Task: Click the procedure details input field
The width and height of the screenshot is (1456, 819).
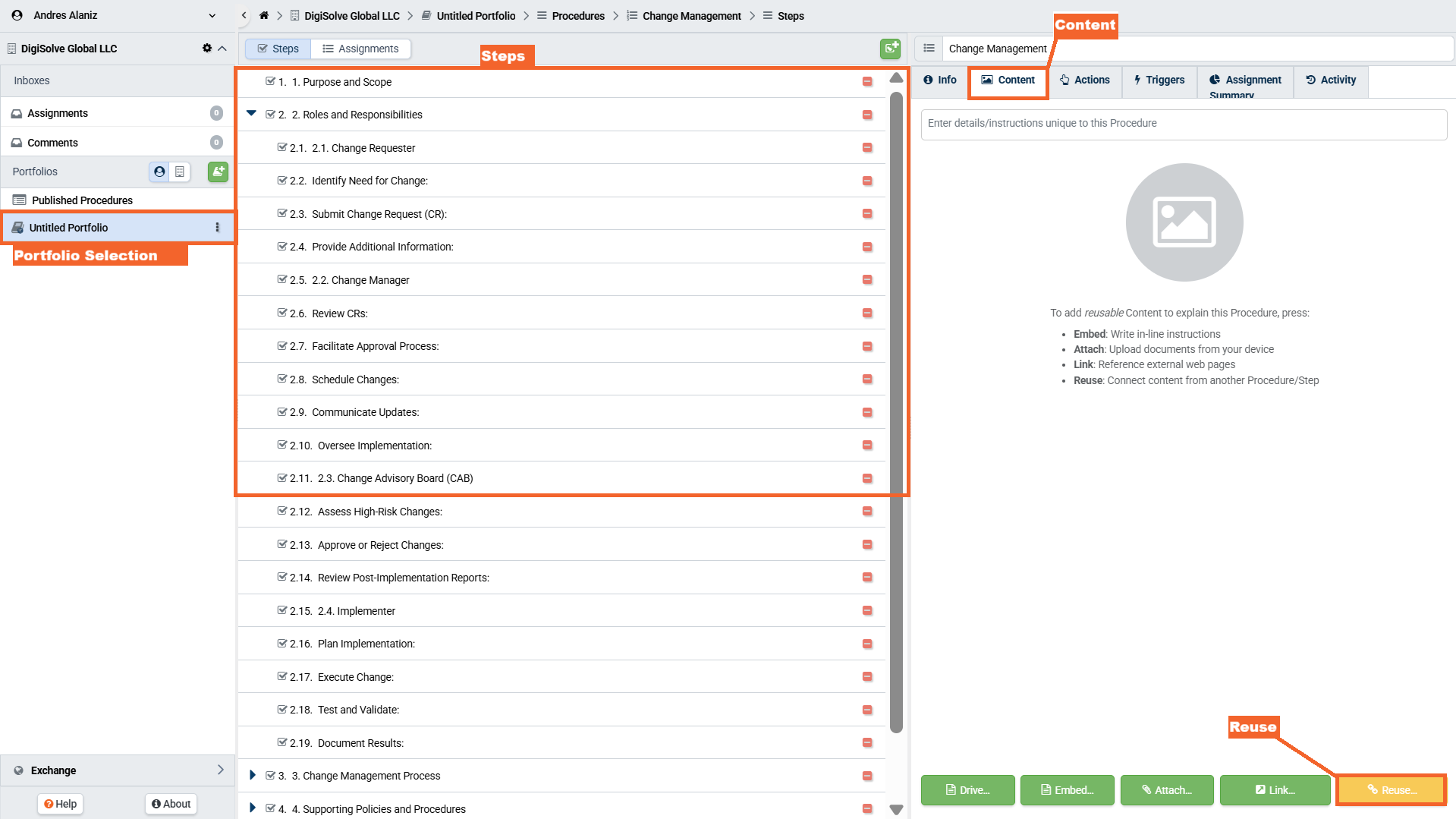Action: pyautogui.click(x=1183, y=124)
